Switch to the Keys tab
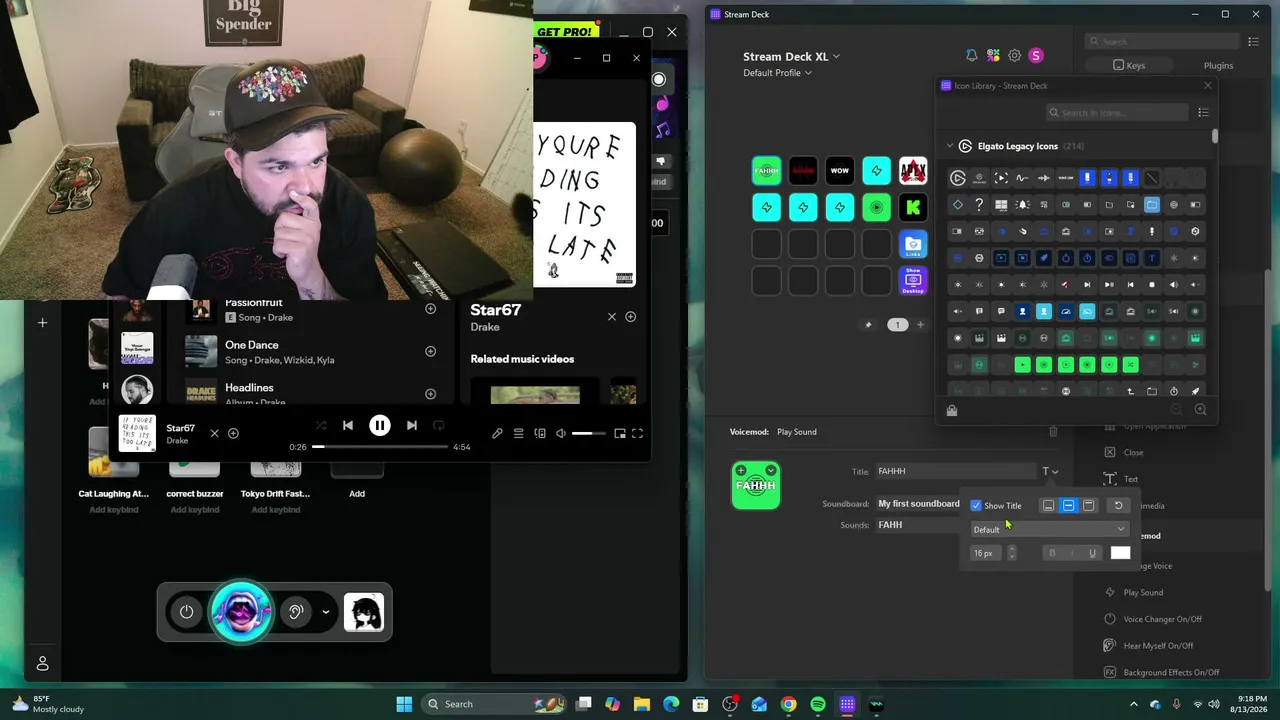This screenshot has width=1280, height=720. (x=1129, y=65)
